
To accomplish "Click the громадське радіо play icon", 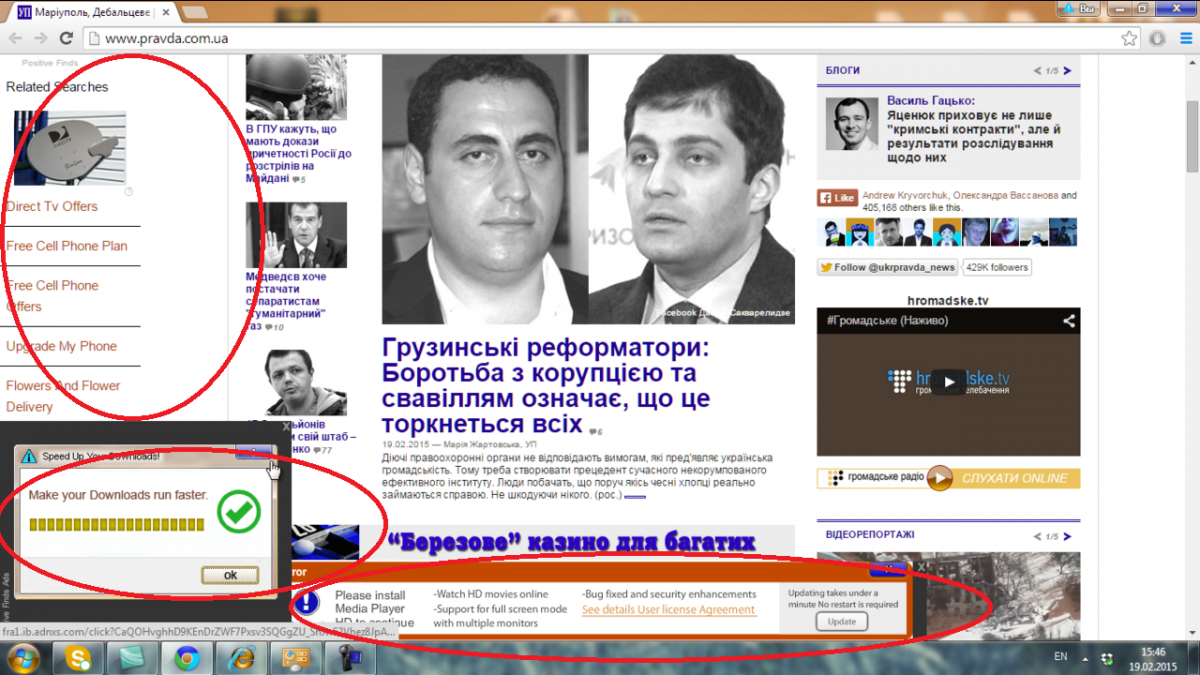I will 939,478.
